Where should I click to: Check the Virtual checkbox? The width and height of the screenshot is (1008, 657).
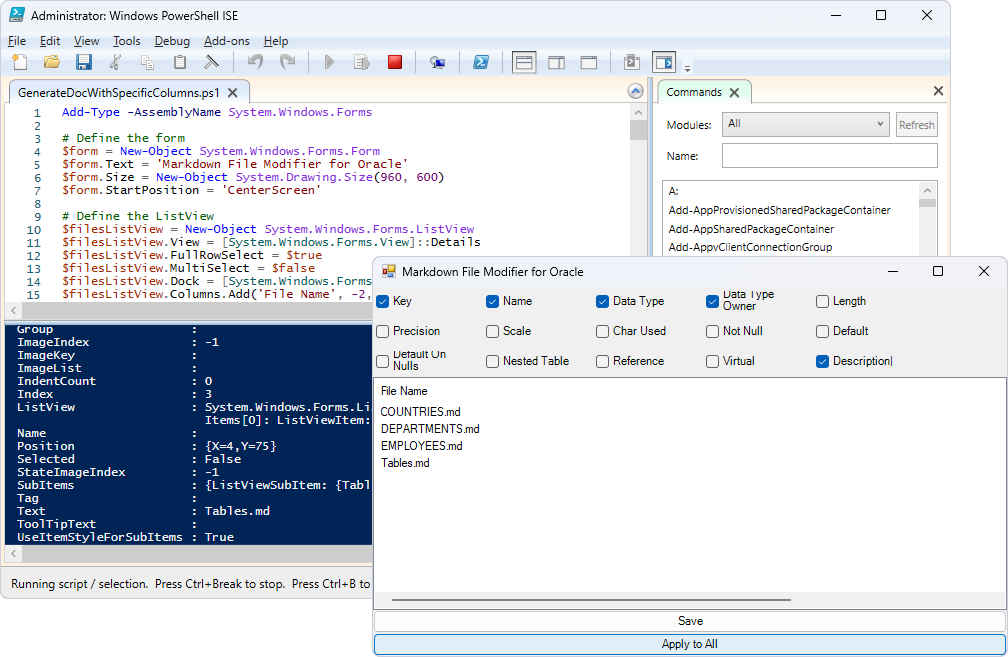[712, 361]
